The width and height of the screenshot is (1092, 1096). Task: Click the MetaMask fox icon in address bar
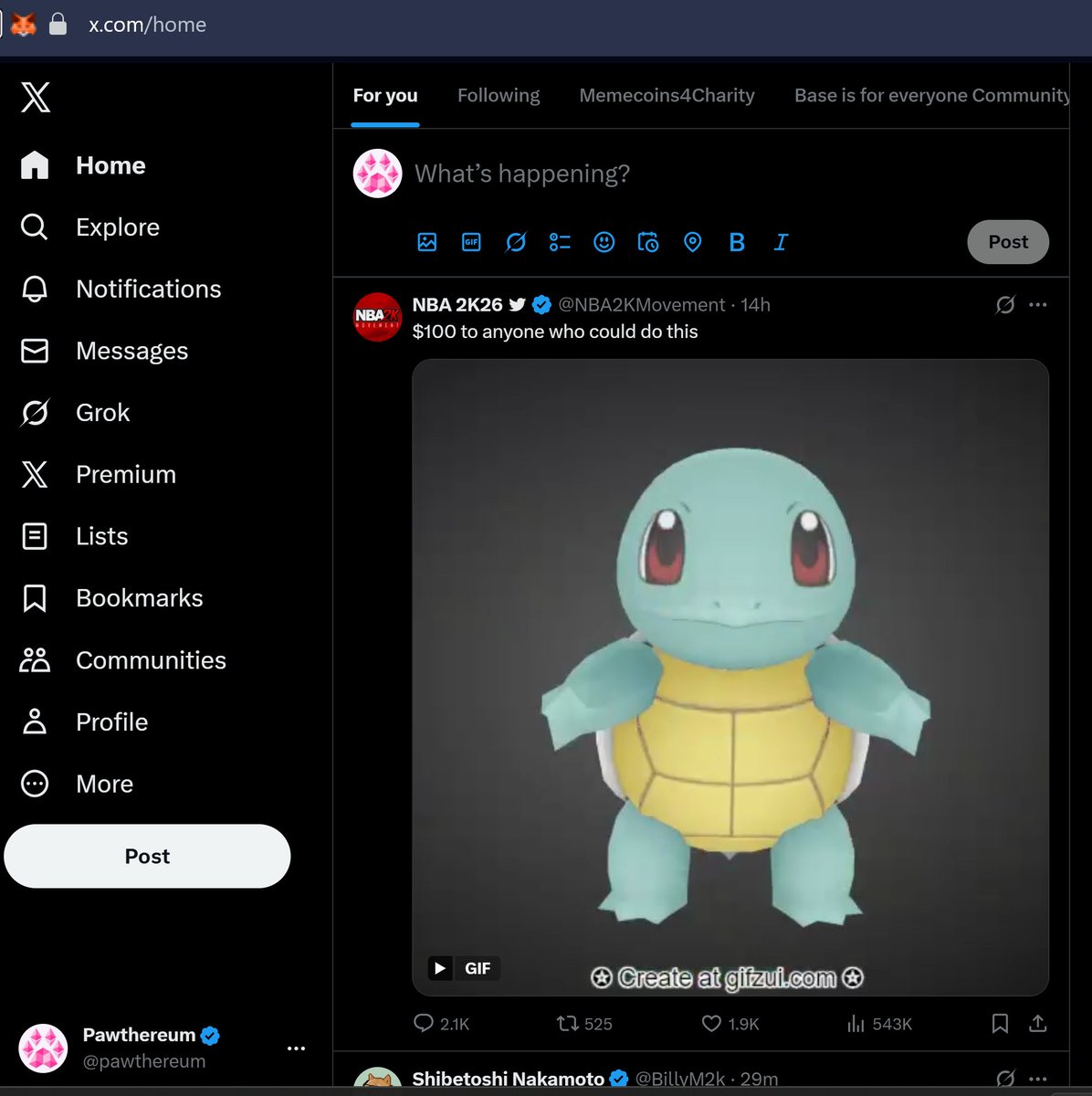pos(23,25)
